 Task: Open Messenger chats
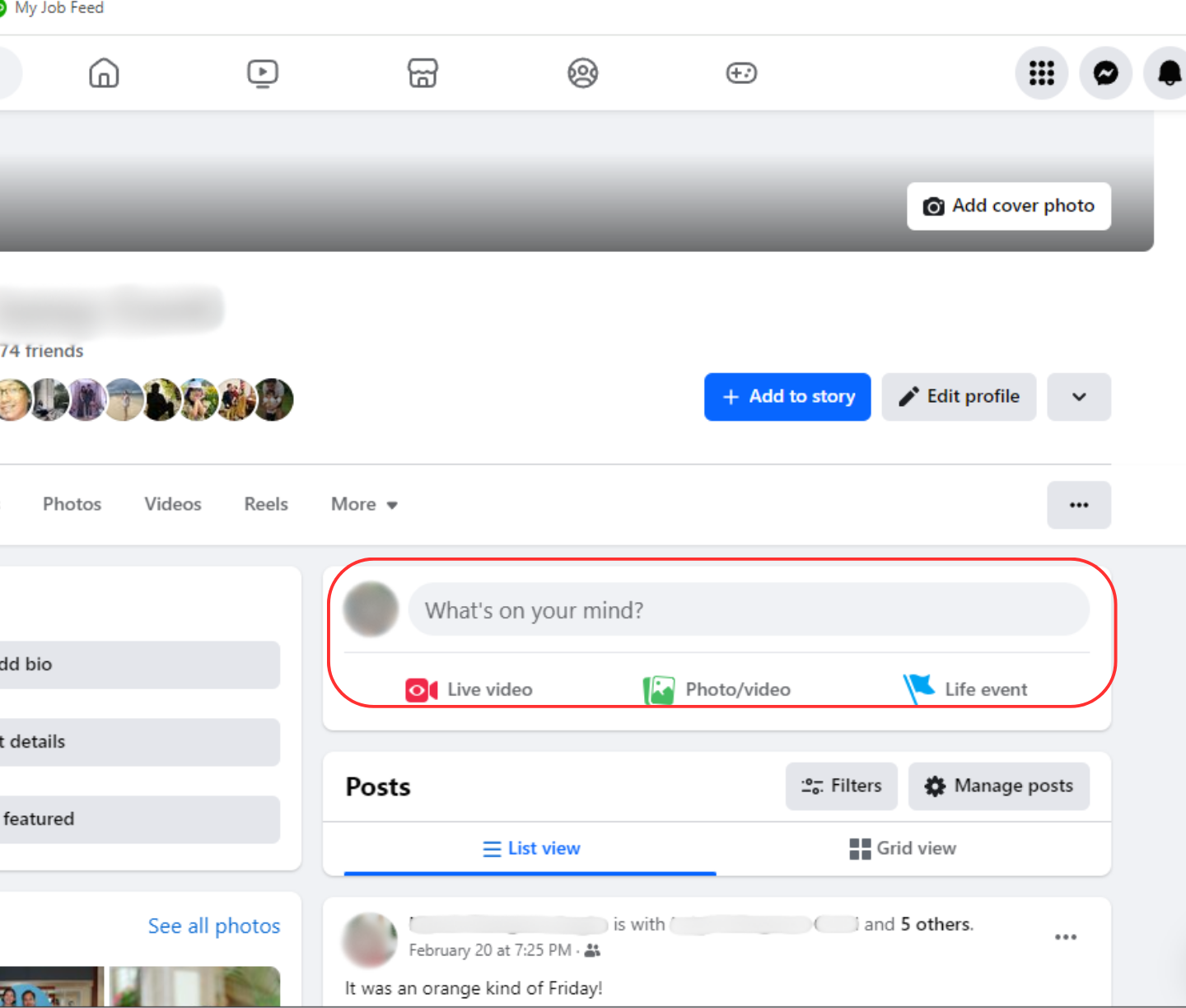1106,73
